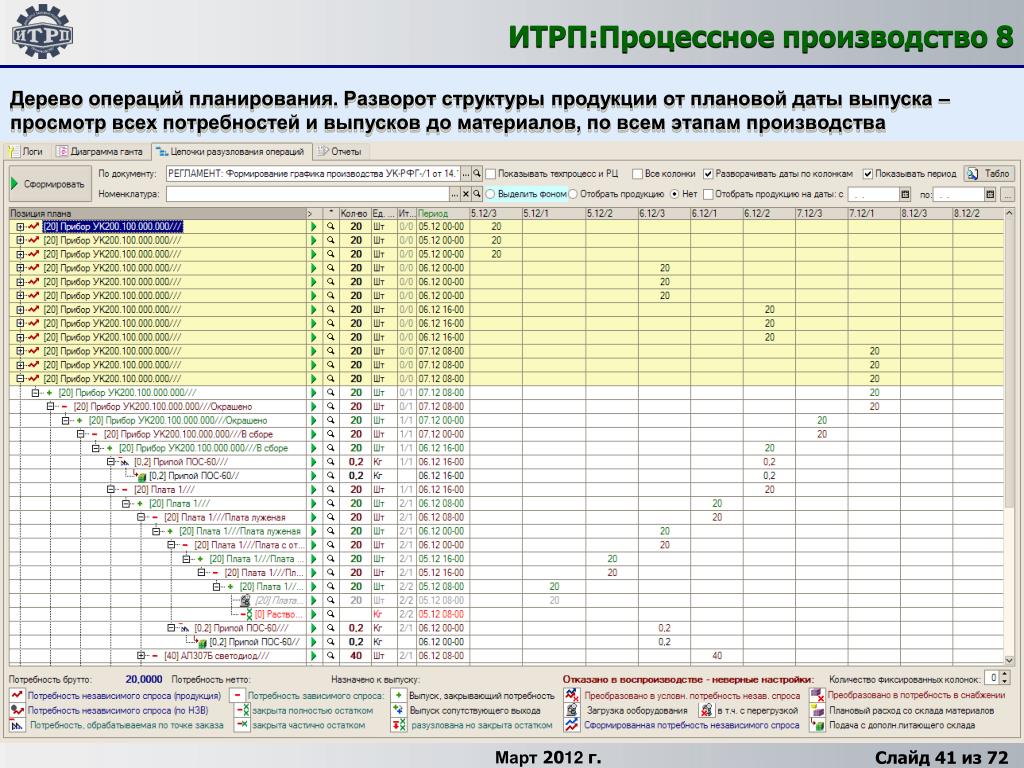Uncheck Разворачивать даты по колонкам
1024x768 pixels.
708,174
